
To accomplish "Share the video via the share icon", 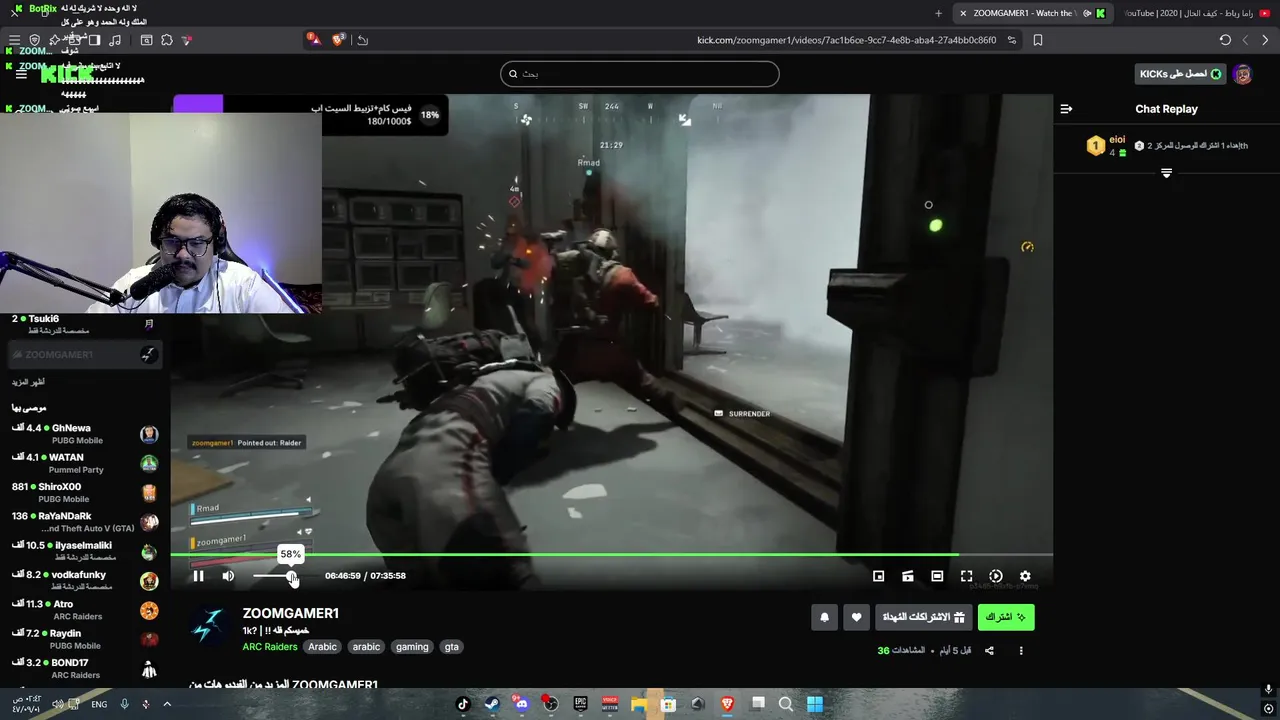I will 989,650.
